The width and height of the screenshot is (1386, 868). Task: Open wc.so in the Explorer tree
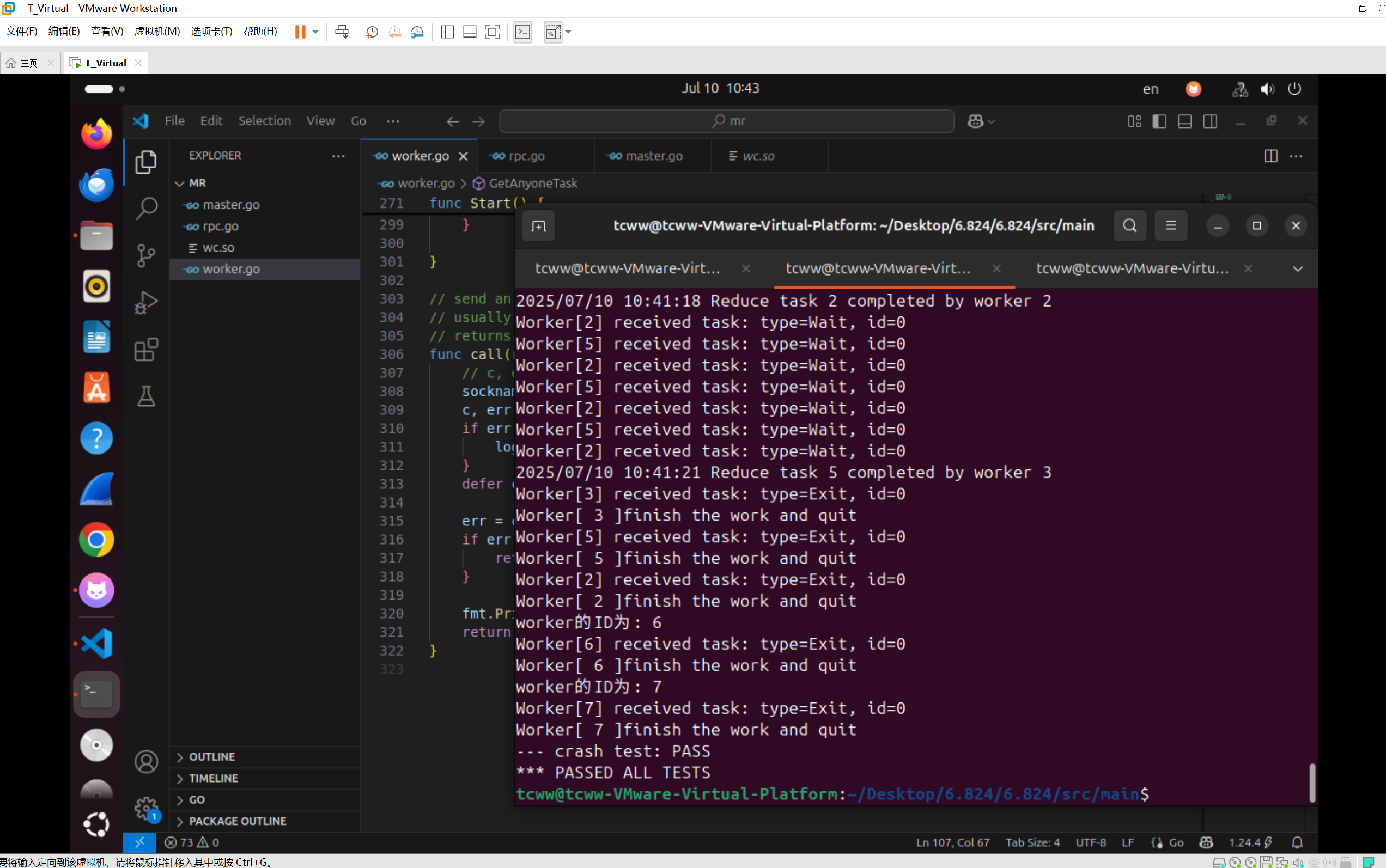[x=264, y=248]
